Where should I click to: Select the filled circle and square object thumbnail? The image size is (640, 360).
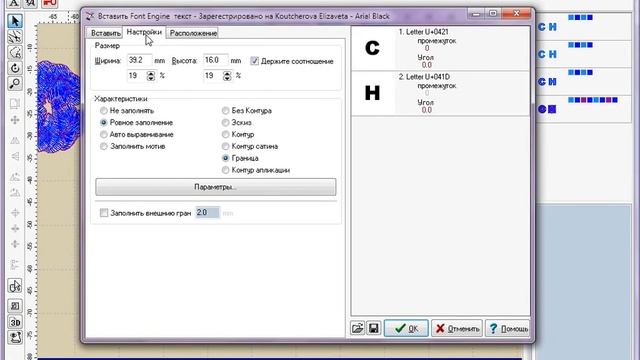pos(547,109)
